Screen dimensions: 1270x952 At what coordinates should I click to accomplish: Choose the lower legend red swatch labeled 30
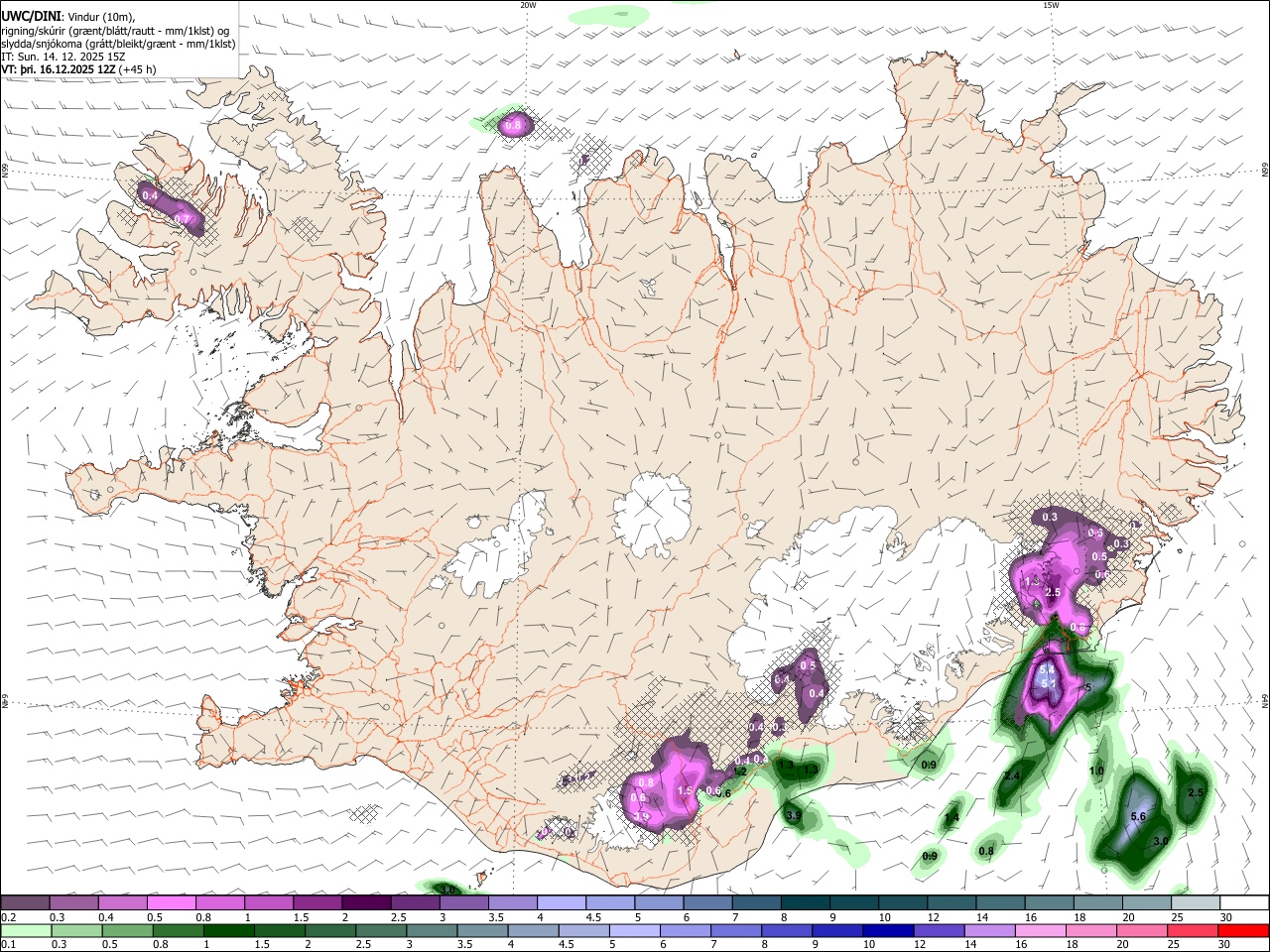coord(1242,931)
